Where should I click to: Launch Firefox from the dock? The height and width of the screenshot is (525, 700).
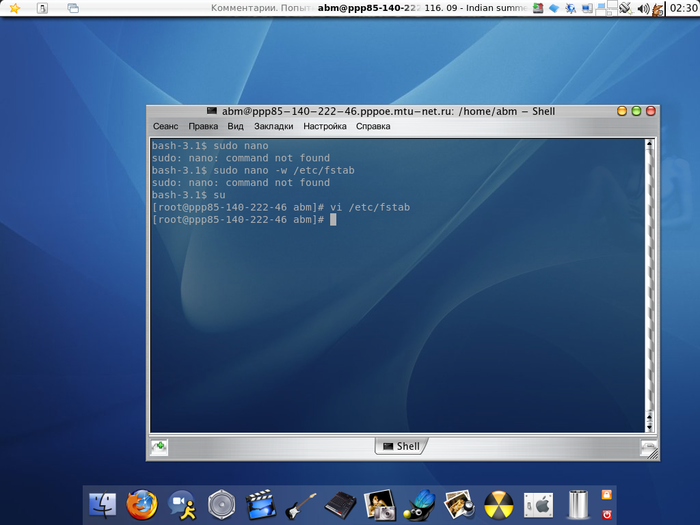tap(142, 504)
